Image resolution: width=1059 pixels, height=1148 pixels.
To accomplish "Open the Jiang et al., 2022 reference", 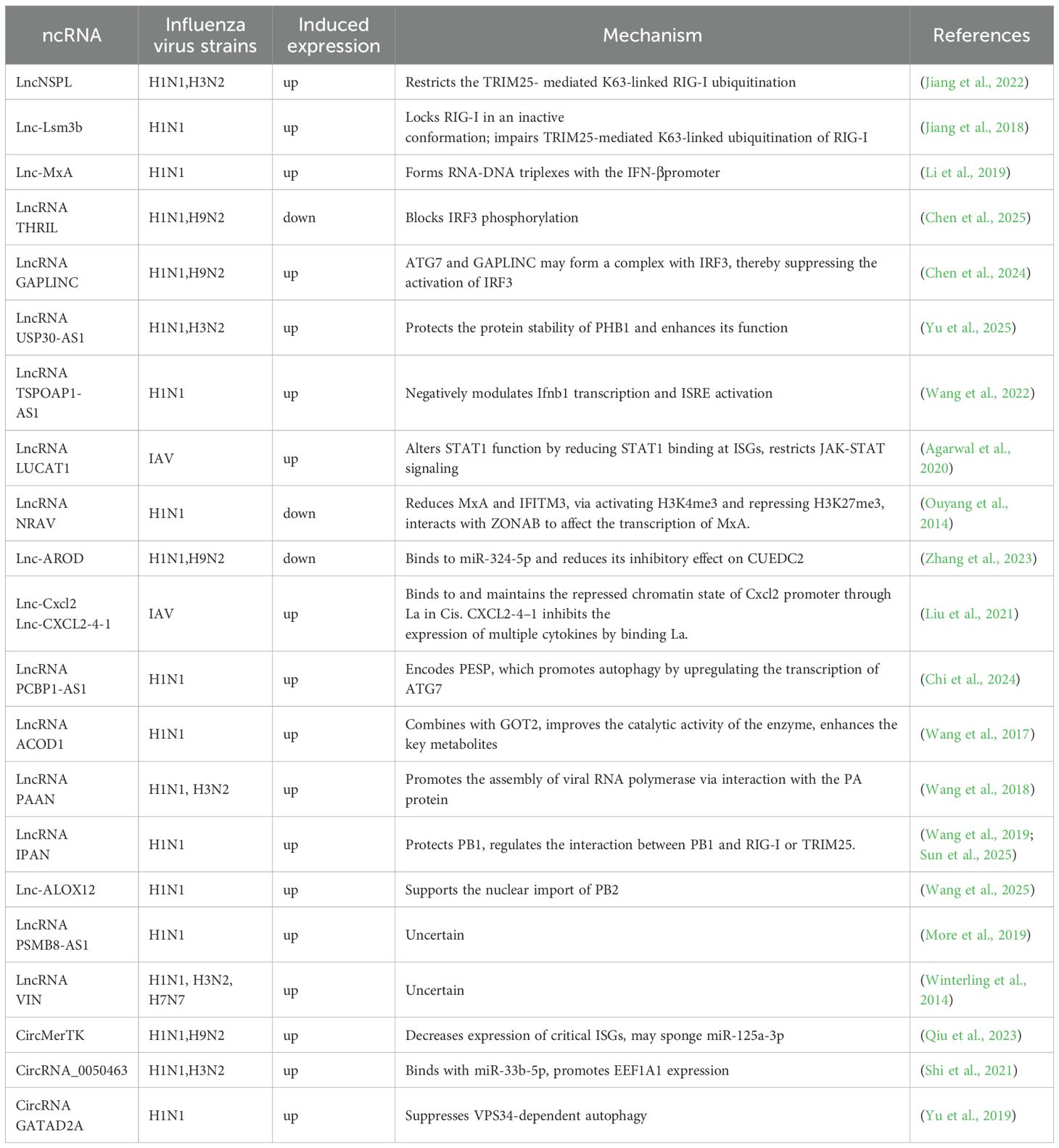I will coord(974,82).
